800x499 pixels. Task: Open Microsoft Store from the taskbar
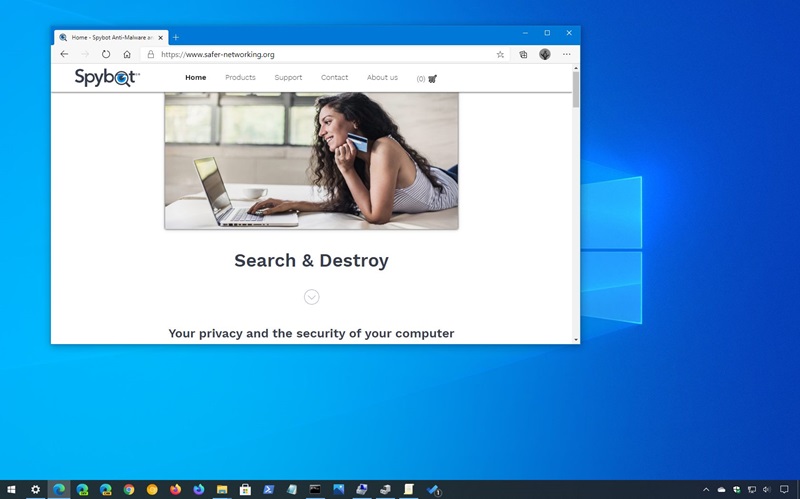click(x=244, y=490)
